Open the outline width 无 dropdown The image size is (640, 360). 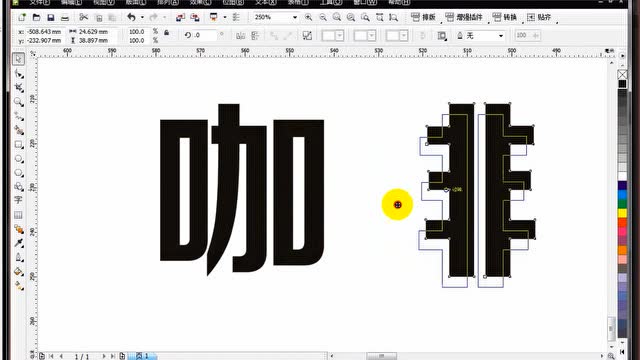(501, 36)
